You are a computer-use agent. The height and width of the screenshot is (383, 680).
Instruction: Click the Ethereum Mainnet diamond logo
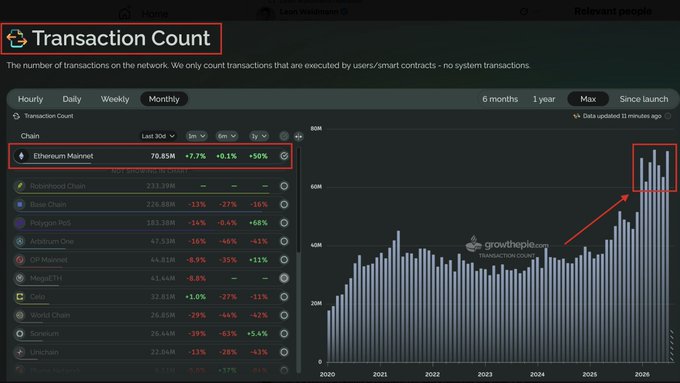click(21, 156)
